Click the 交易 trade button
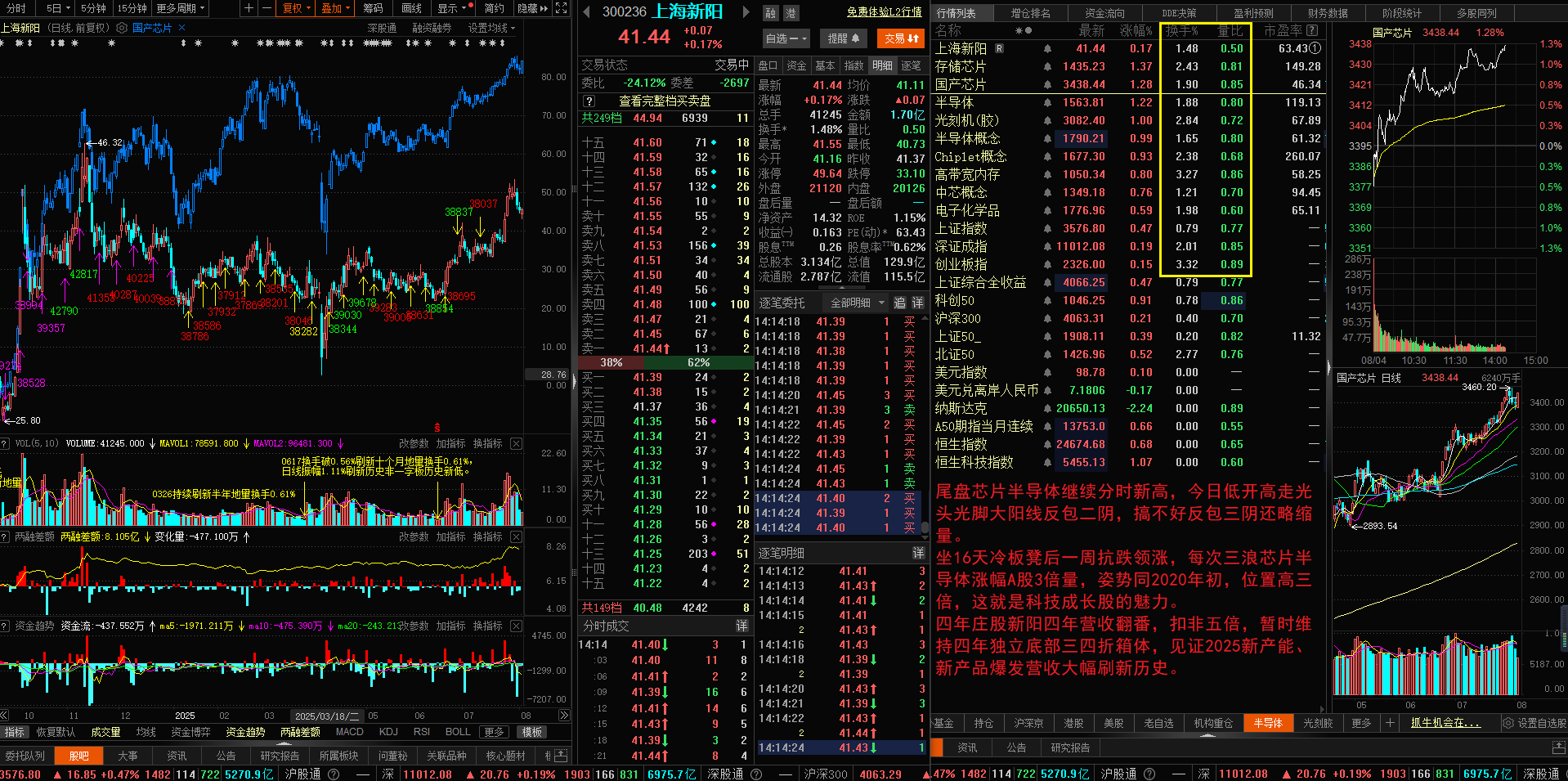This screenshot has height=781, width=1568. point(901,38)
